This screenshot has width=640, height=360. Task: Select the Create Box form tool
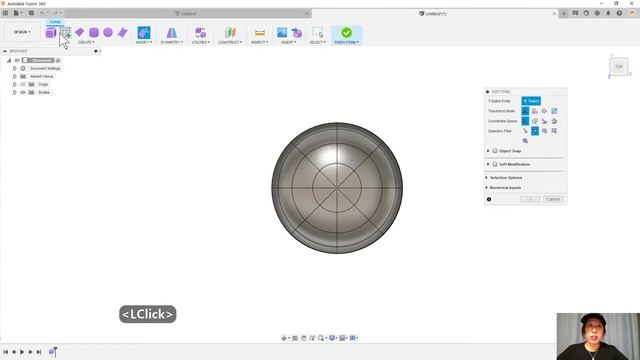pos(51,33)
